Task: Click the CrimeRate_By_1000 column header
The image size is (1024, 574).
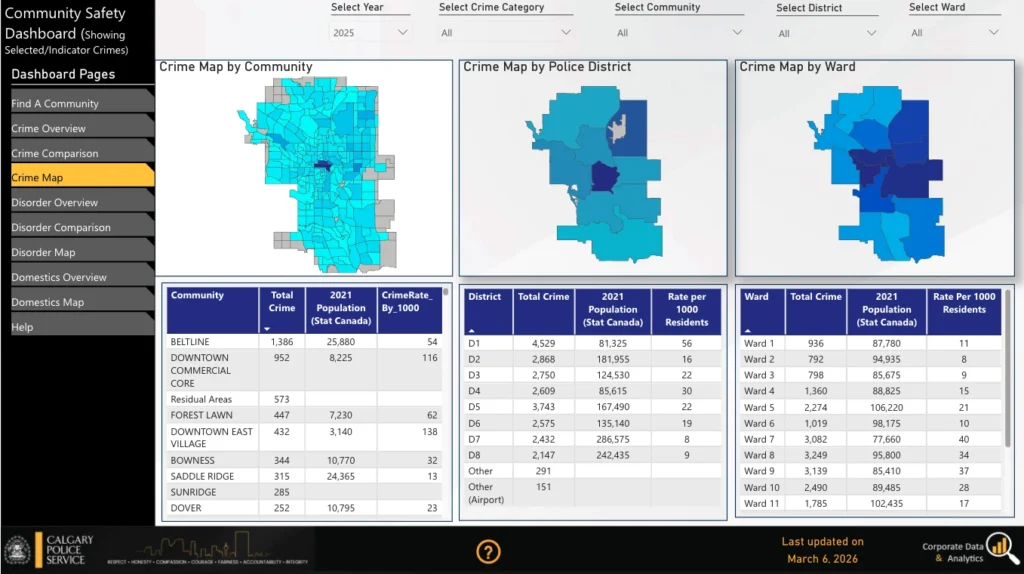Action: (408, 302)
